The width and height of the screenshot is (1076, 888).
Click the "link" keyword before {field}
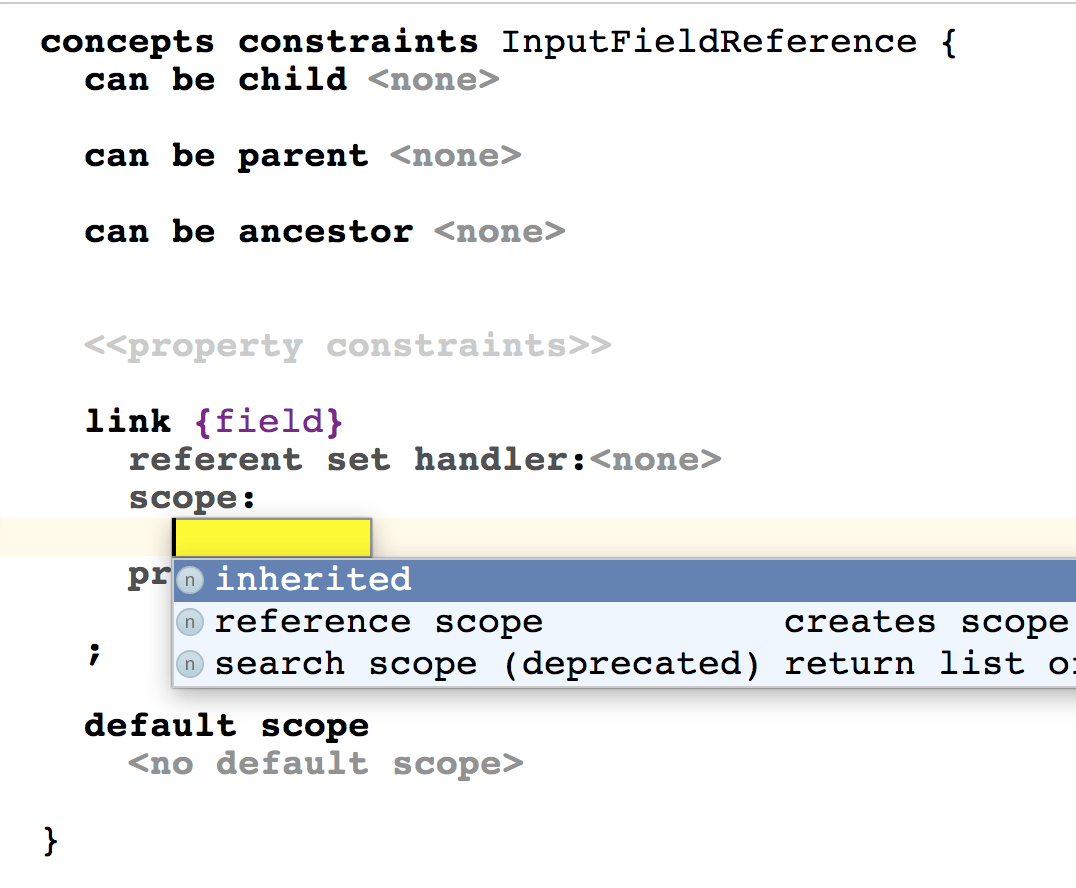[128, 421]
